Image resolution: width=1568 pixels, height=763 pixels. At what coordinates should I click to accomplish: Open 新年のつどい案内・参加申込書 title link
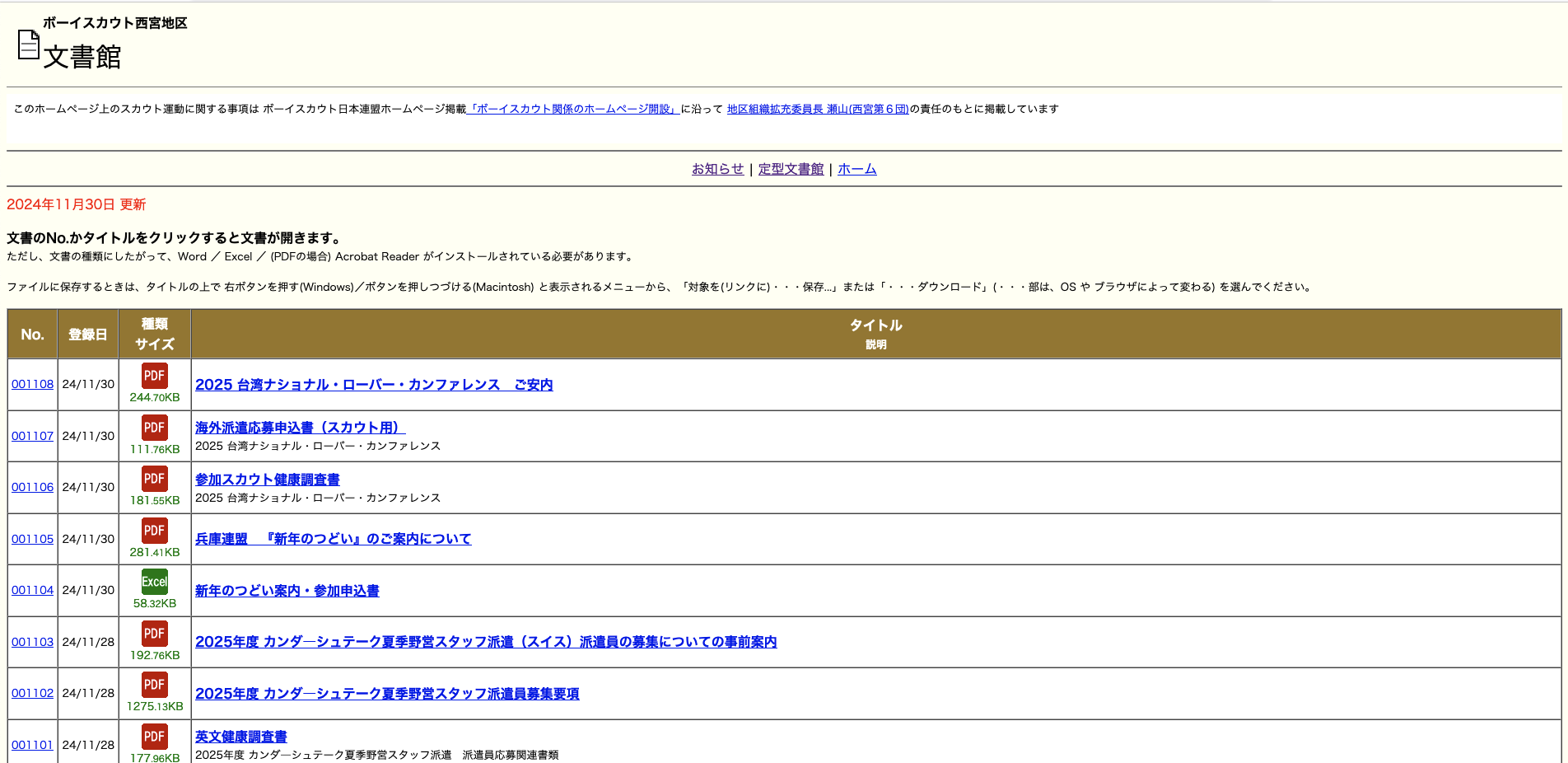coord(287,591)
